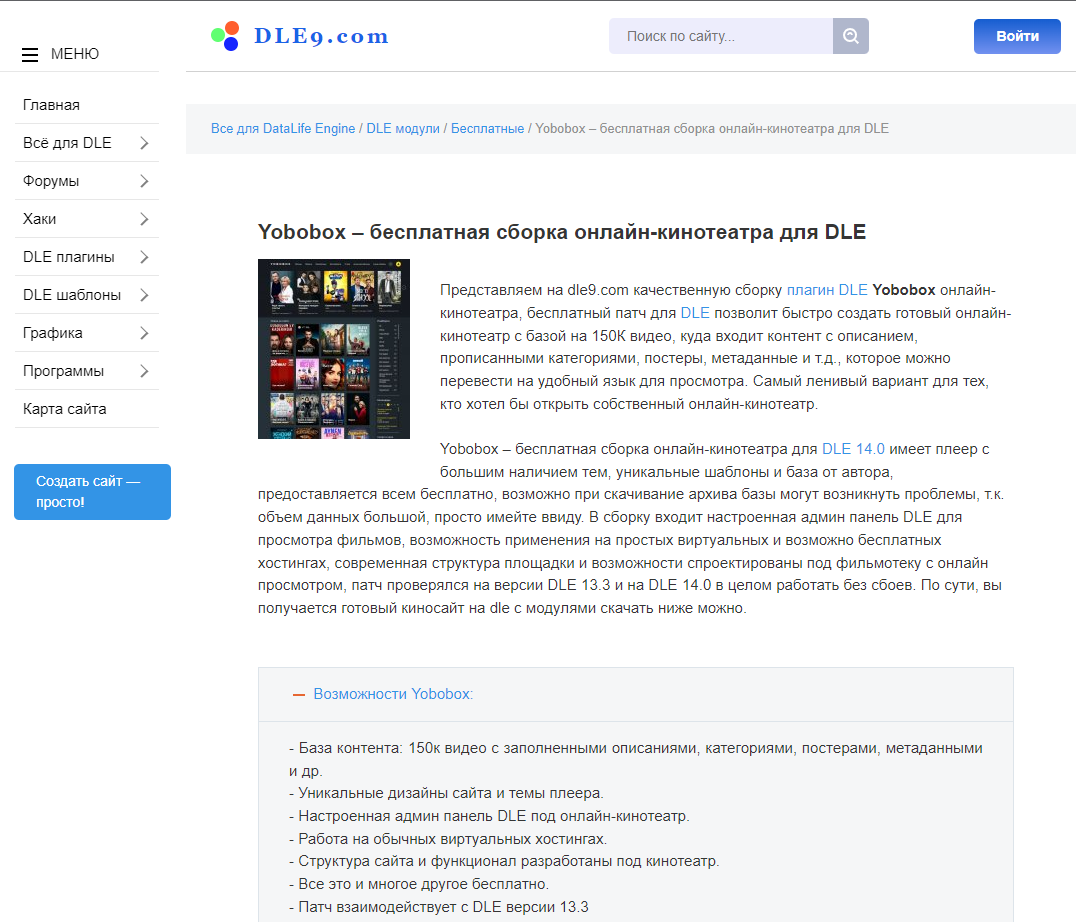Open DLE модули breadcrumb link
The height and width of the screenshot is (922, 1076).
[403, 128]
